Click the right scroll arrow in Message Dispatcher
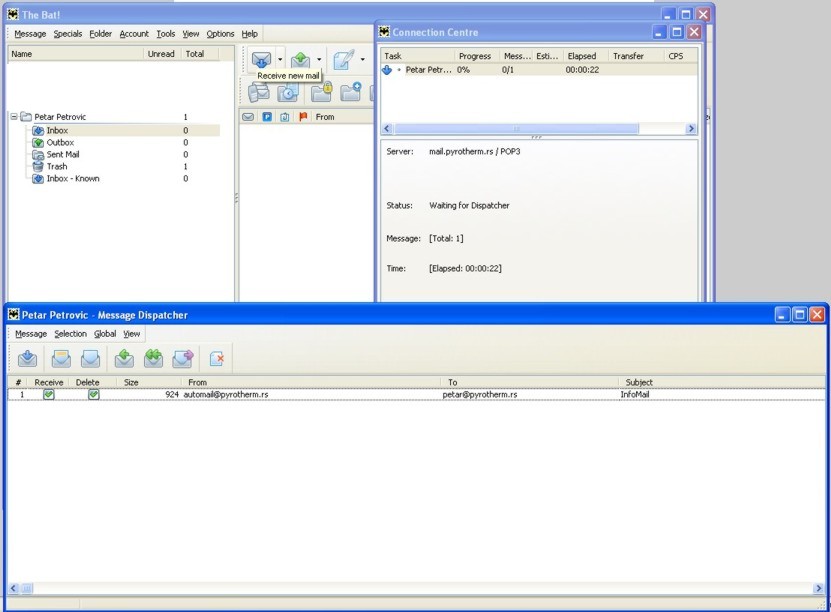The height and width of the screenshot is (612, 831). point(819,588)
